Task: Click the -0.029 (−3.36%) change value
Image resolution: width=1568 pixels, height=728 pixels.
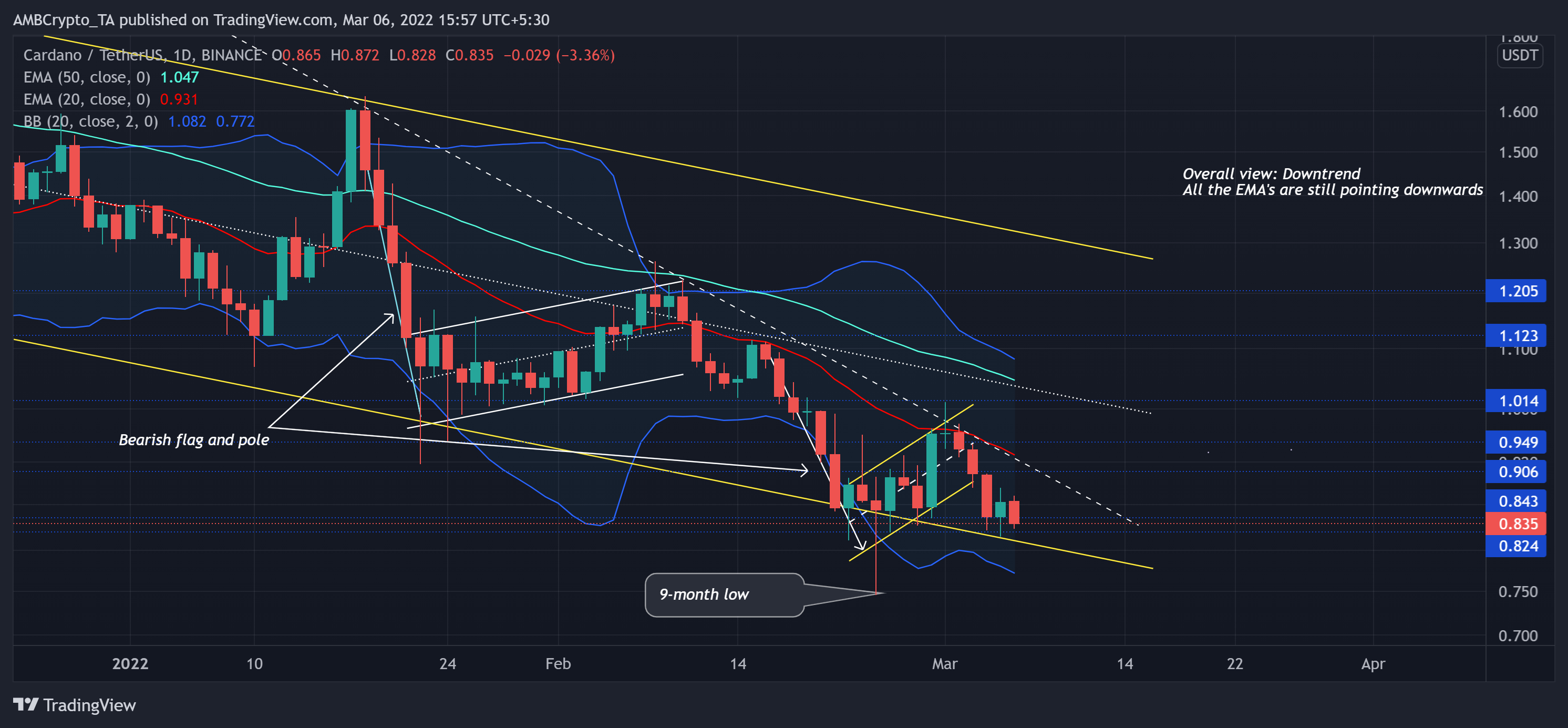Action: coord(559,55)
